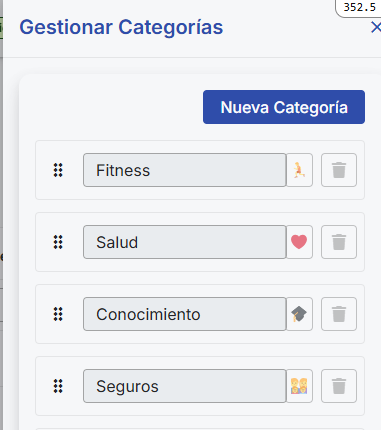Change the Fitness runner emoji icon

299,170
